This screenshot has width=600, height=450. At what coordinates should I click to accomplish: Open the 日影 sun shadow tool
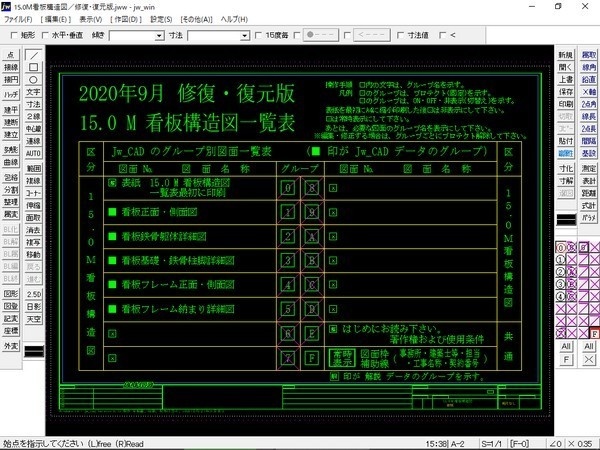click(33, 307)
